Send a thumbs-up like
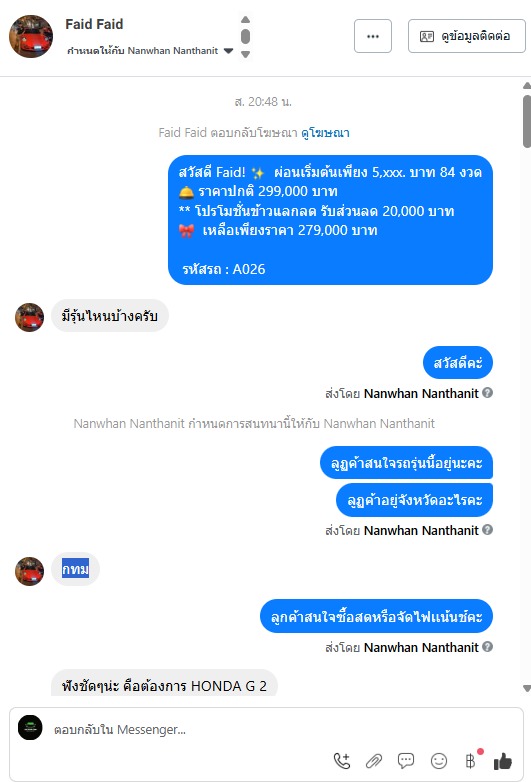531x782 pixels. pyautogui.click(x=503, y=761)
